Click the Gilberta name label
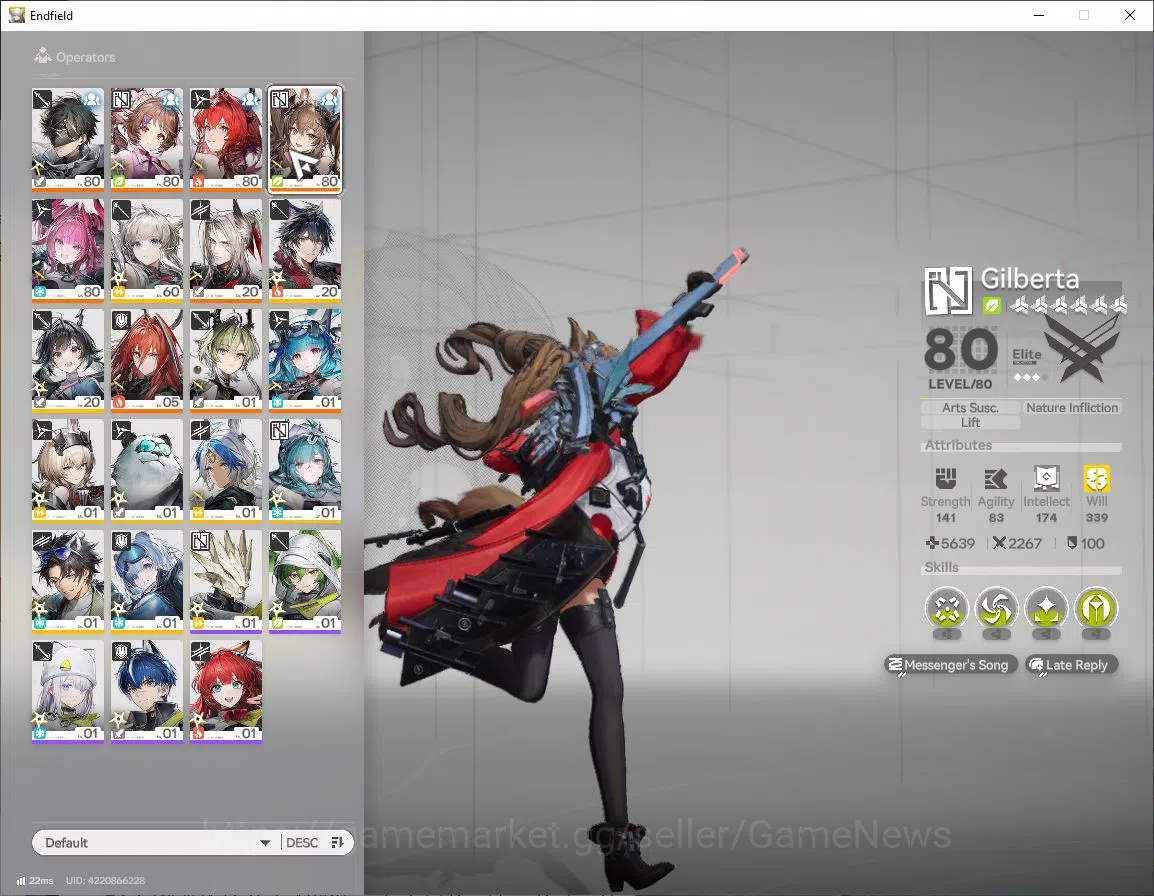 pos(1030,278)
